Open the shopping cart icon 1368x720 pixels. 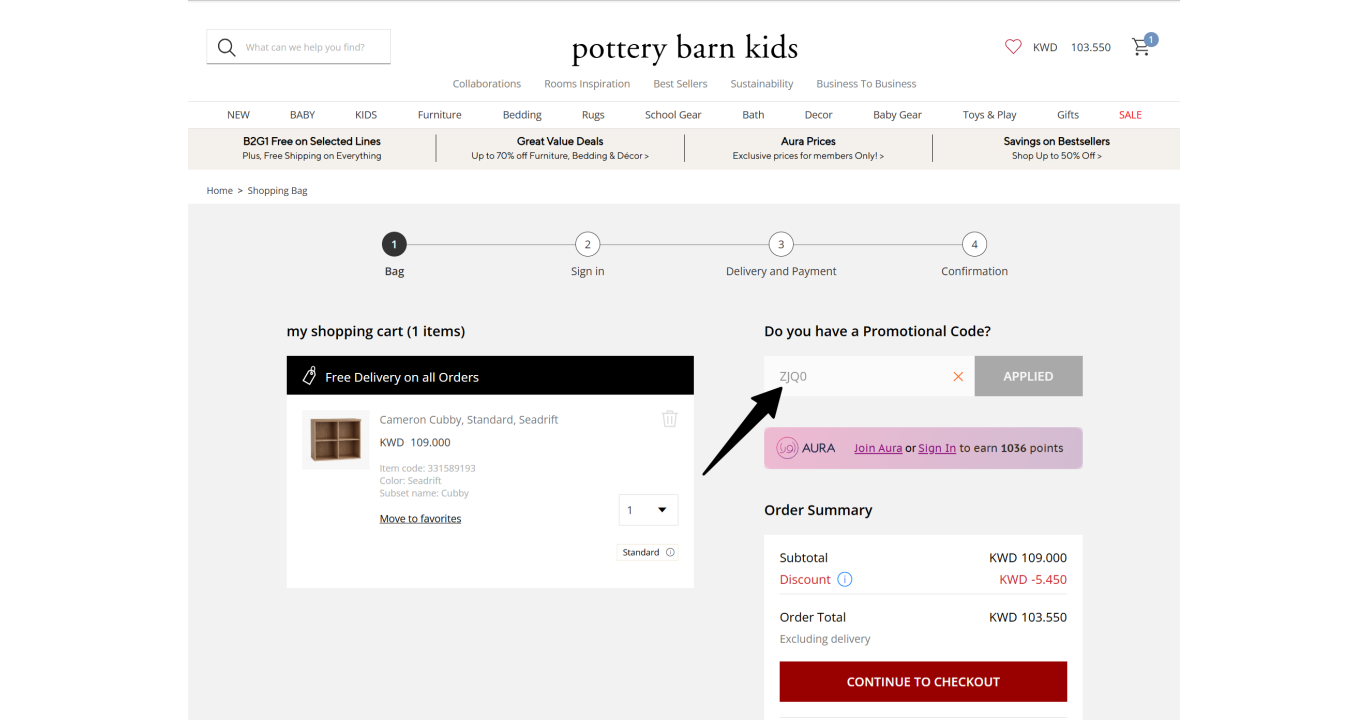(x=1141, y=47)
